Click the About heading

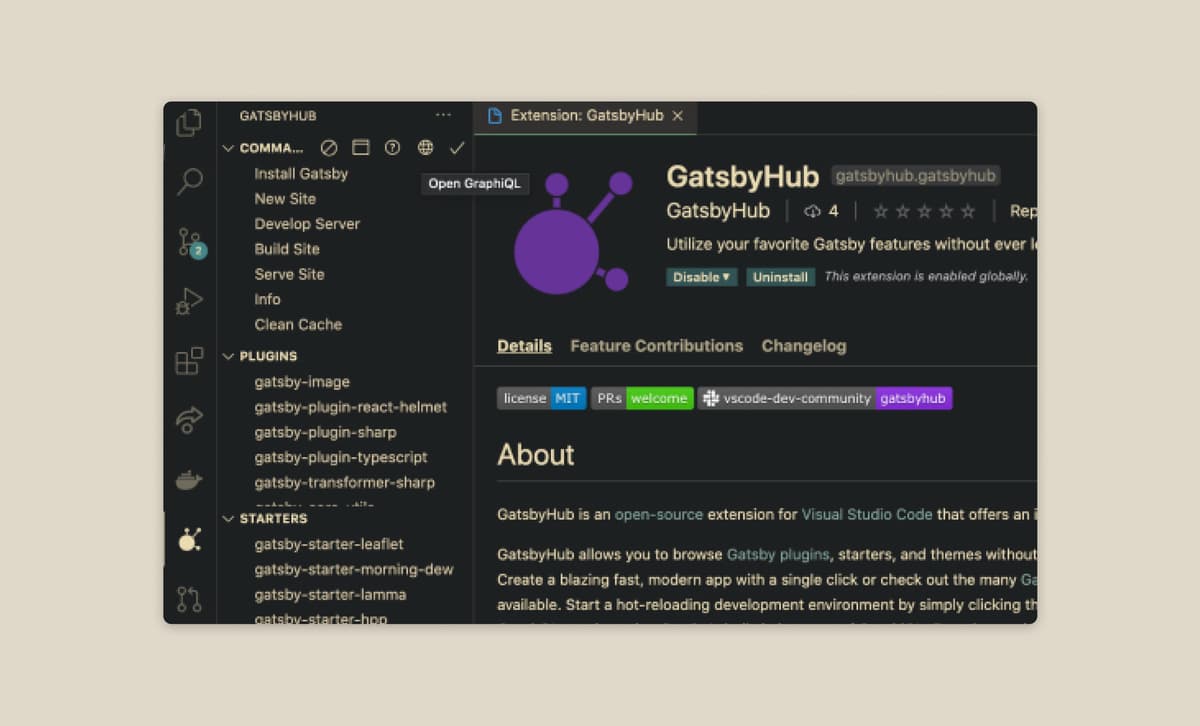coord(536,455)
